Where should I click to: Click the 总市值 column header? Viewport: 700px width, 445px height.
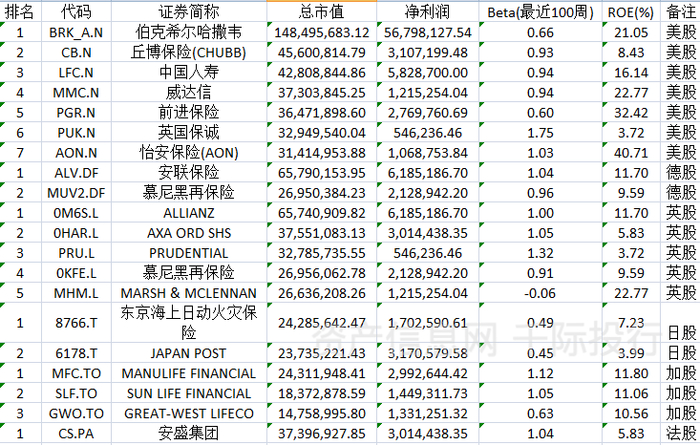pyautogui.click(x=321, y=12)
